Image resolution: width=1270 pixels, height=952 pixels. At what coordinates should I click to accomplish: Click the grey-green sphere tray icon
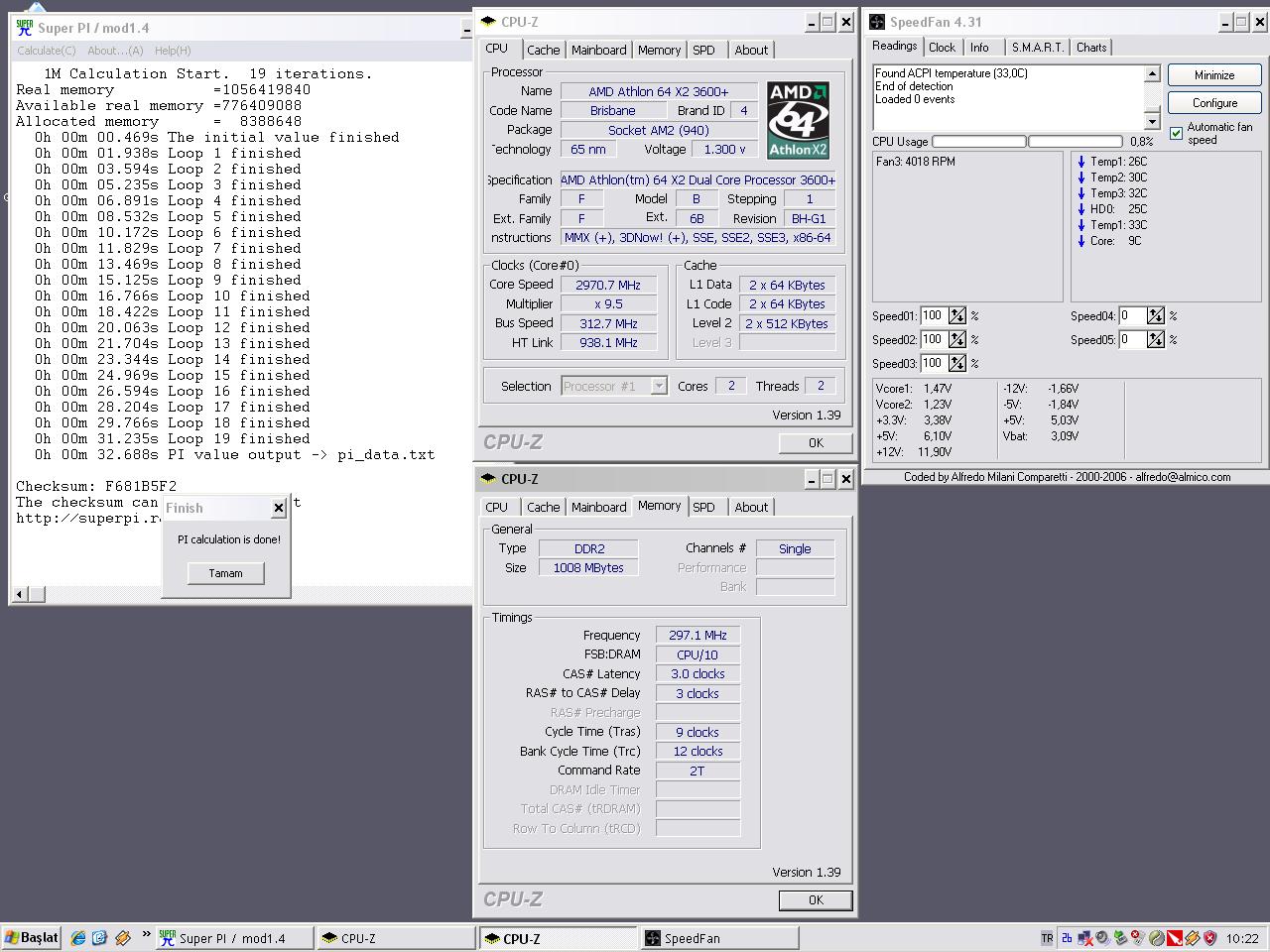coord(1157,938)
